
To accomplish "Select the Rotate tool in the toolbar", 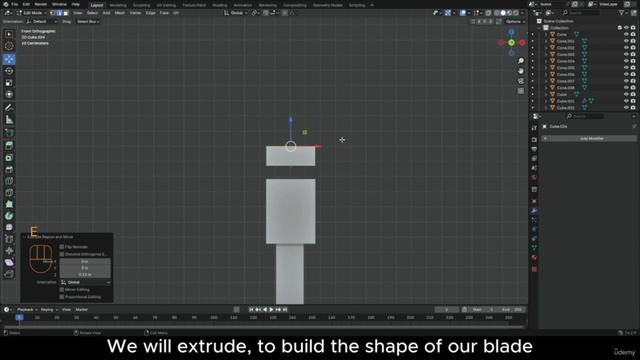I will [x=9, y=71].
